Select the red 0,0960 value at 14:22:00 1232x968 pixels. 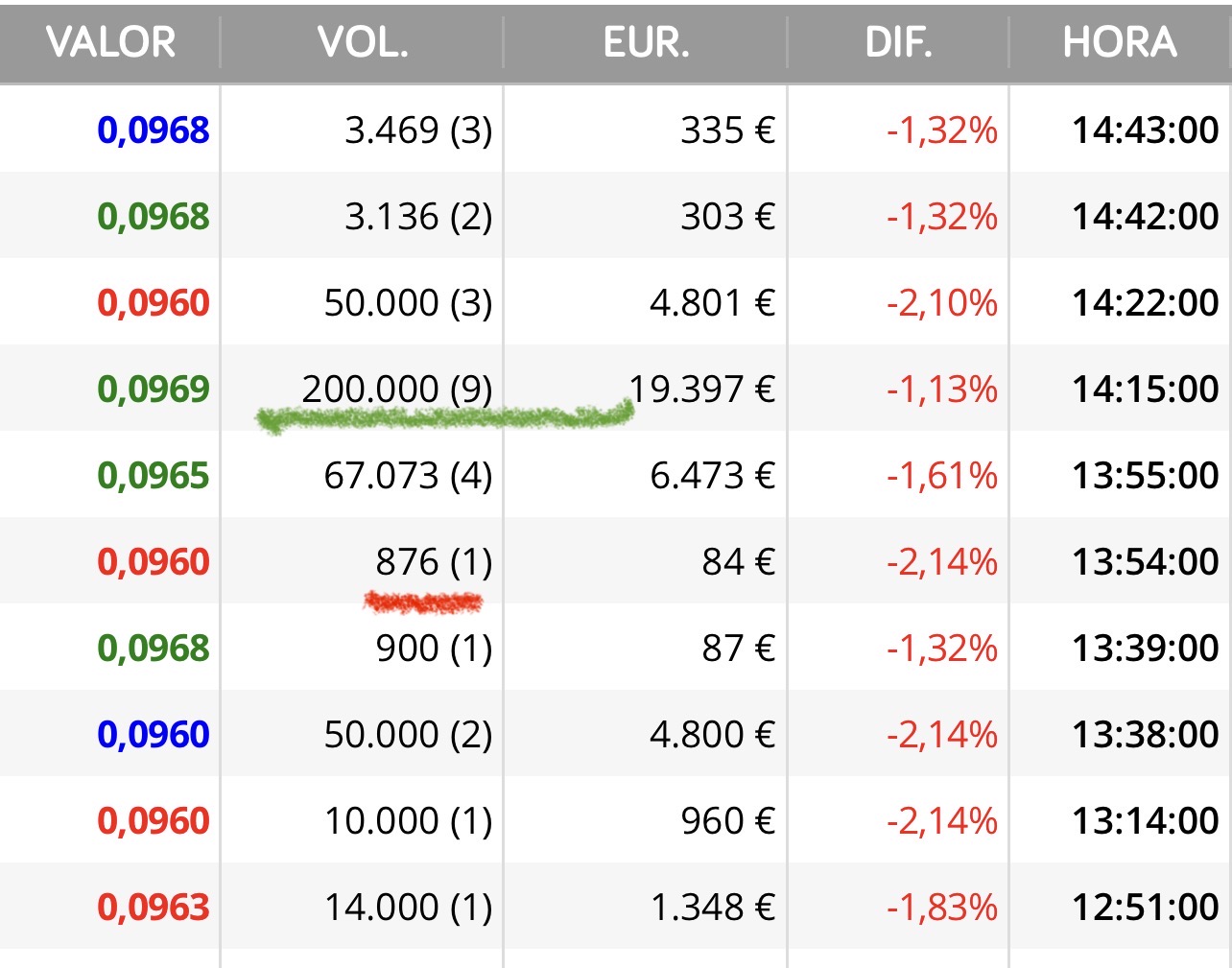[x=154, y=302]
